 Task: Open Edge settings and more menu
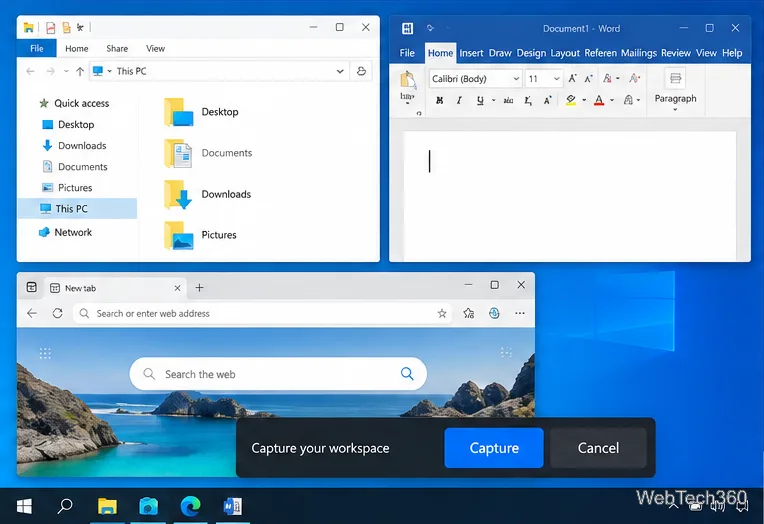point(520,313)
